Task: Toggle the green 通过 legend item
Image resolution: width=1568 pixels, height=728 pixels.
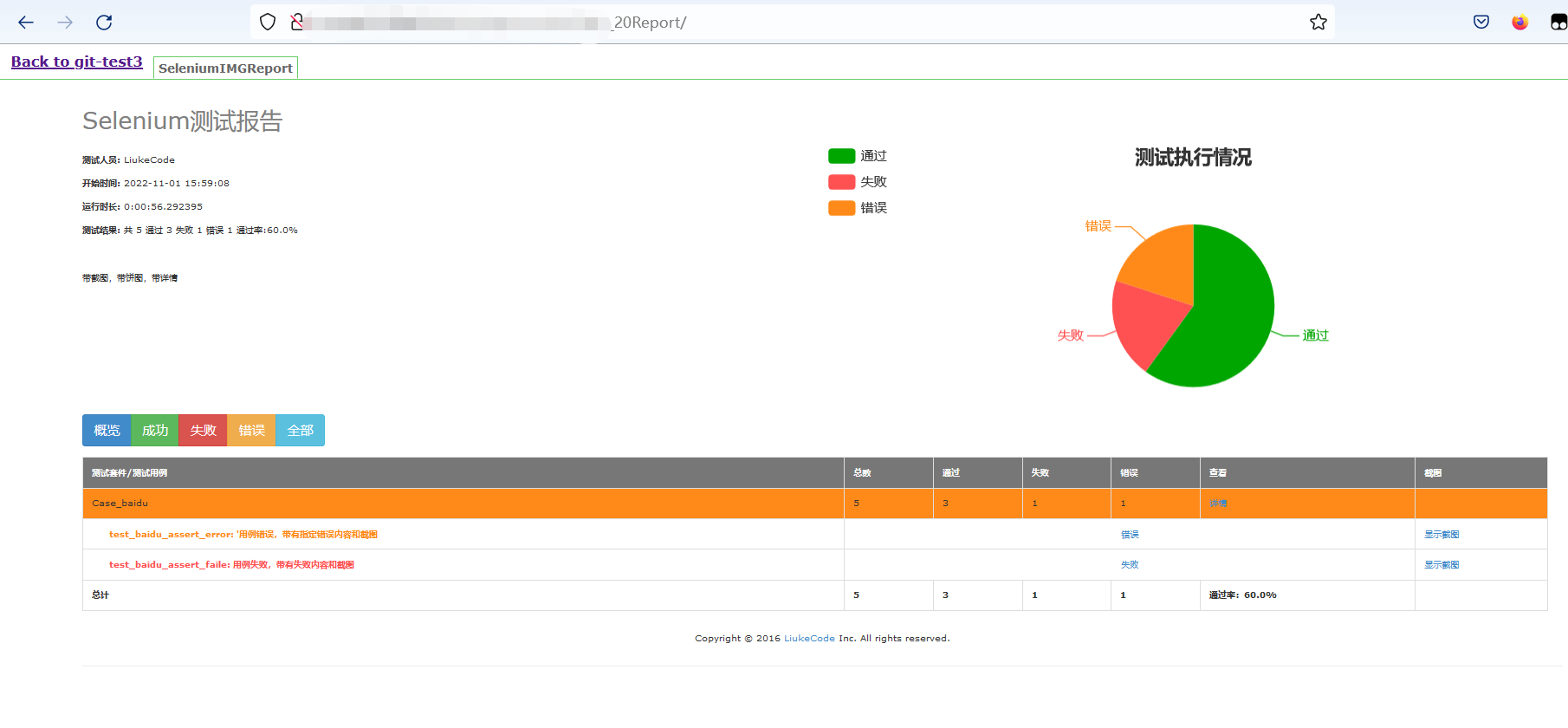Action: click(x=858, y=156)
